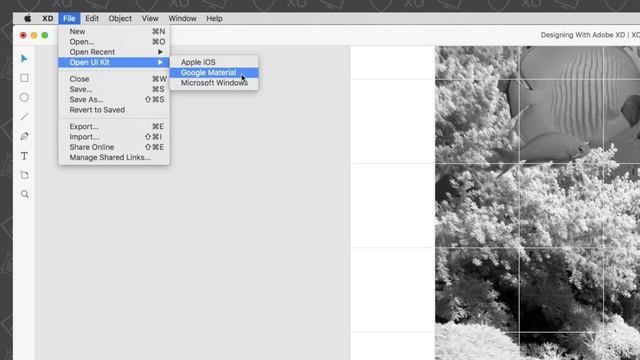Screen dimensions: 640x360
Task: Choose Save... from File menu
Action: (x=114, y=89)
